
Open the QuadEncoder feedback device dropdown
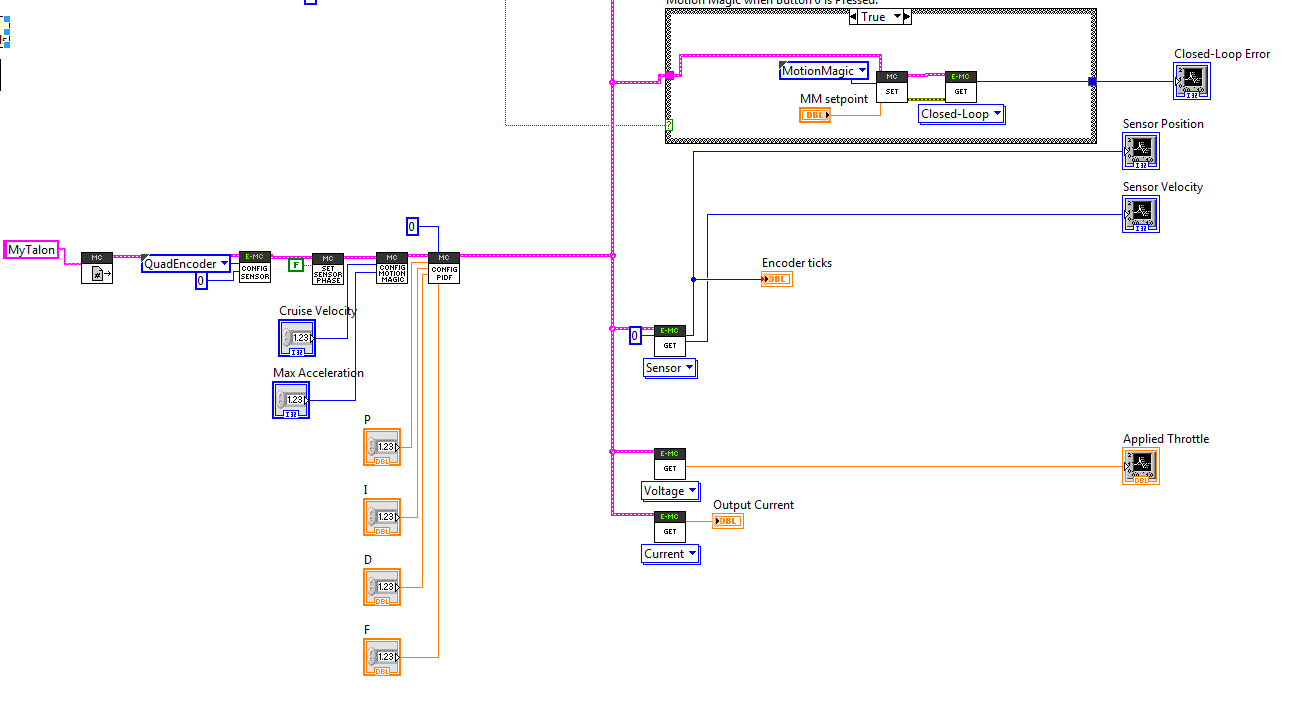pyautogui.click(x=225, y=263)
